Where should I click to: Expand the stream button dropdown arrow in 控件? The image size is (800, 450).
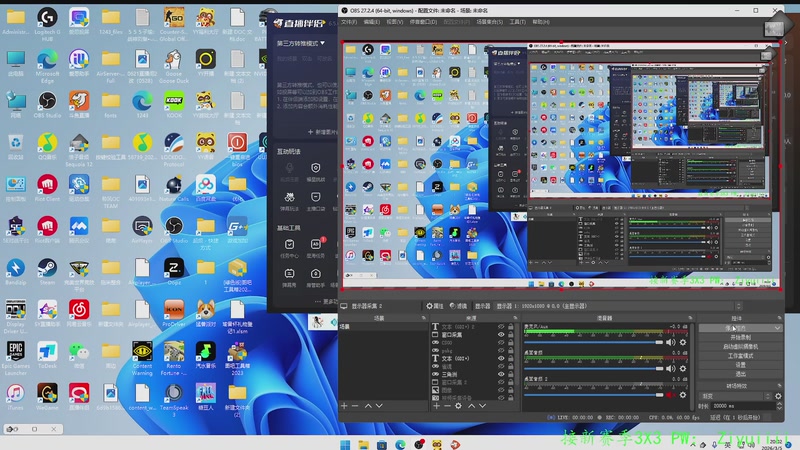(x=778, y=328)
